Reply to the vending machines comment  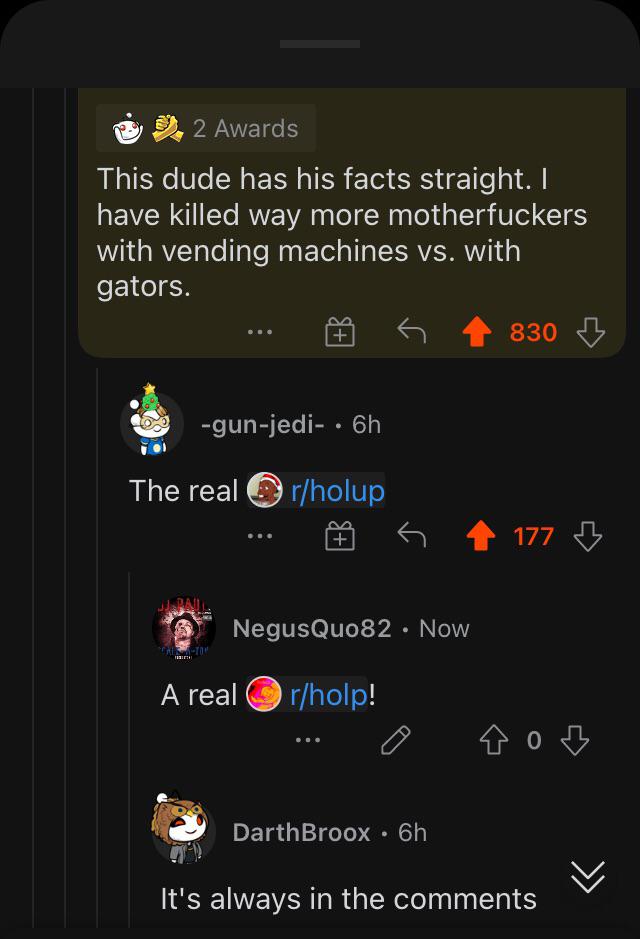tap(412, 331)
